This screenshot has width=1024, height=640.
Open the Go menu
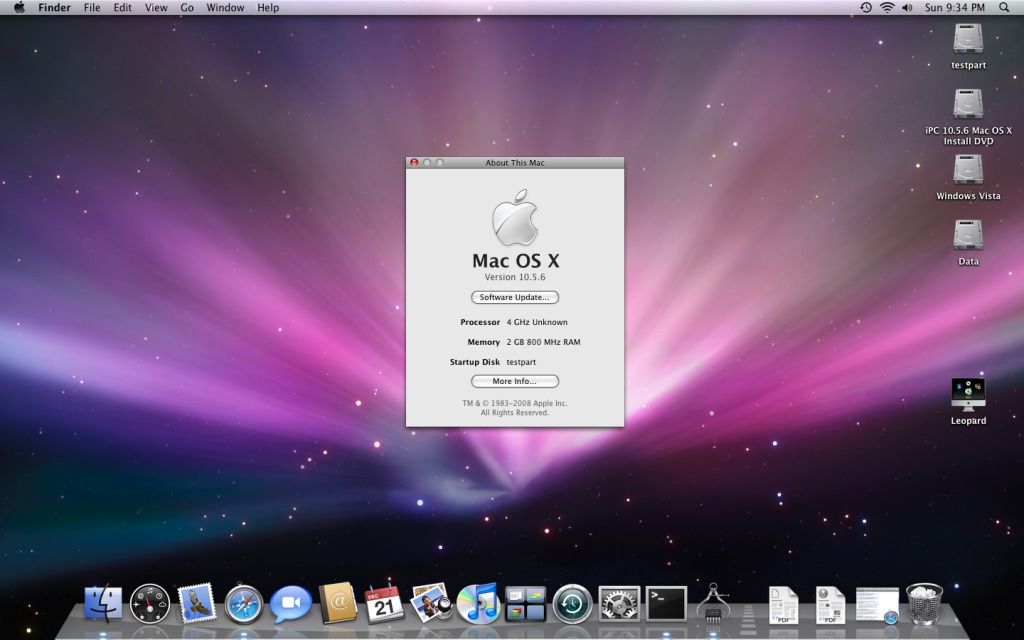pos(187,7)
